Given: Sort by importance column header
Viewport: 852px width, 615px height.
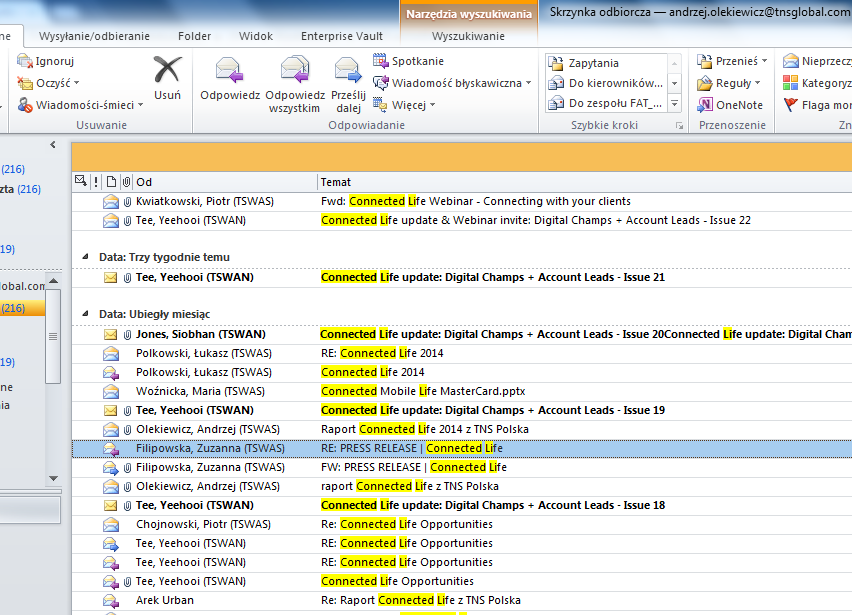Looking at the screenshot, I should (96, 182).
